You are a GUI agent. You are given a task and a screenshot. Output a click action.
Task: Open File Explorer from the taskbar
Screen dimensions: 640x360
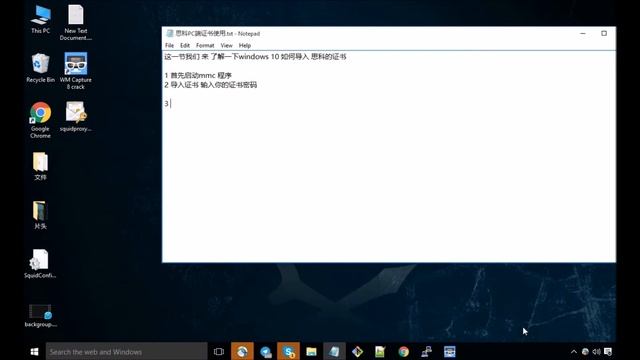(311, 351)
